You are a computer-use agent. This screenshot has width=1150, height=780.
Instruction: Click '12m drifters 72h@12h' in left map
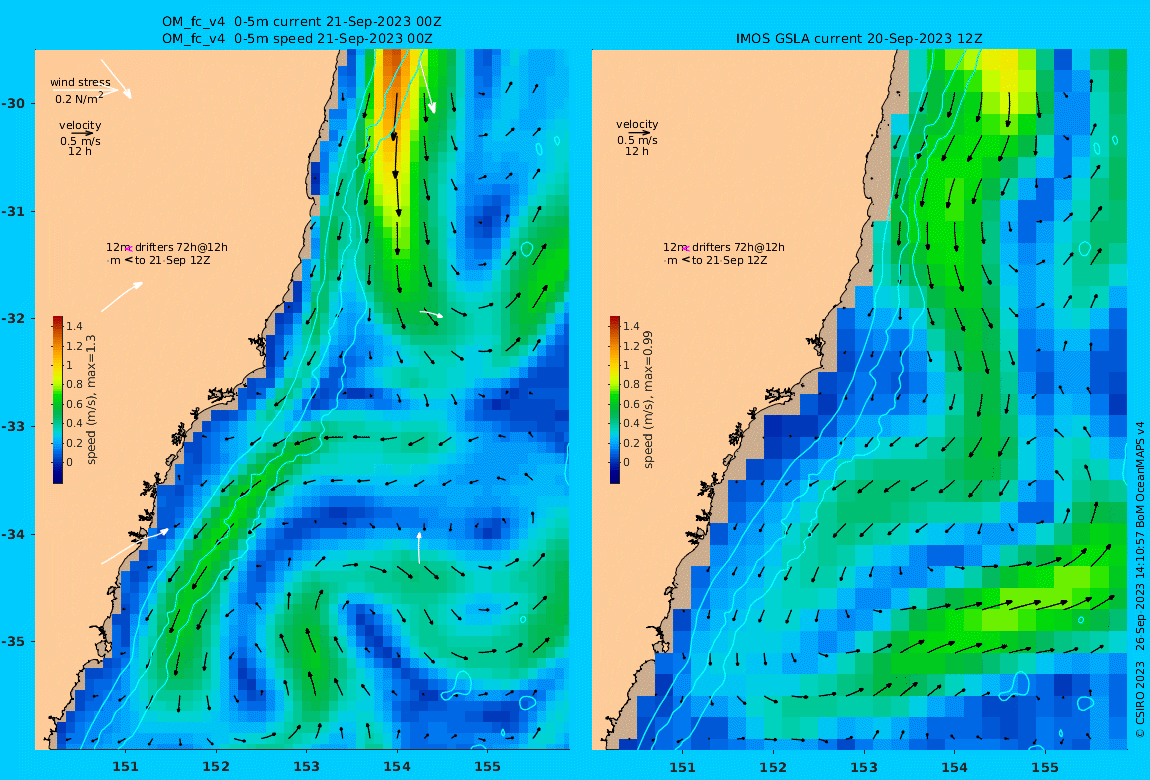[x=166, y=248]
